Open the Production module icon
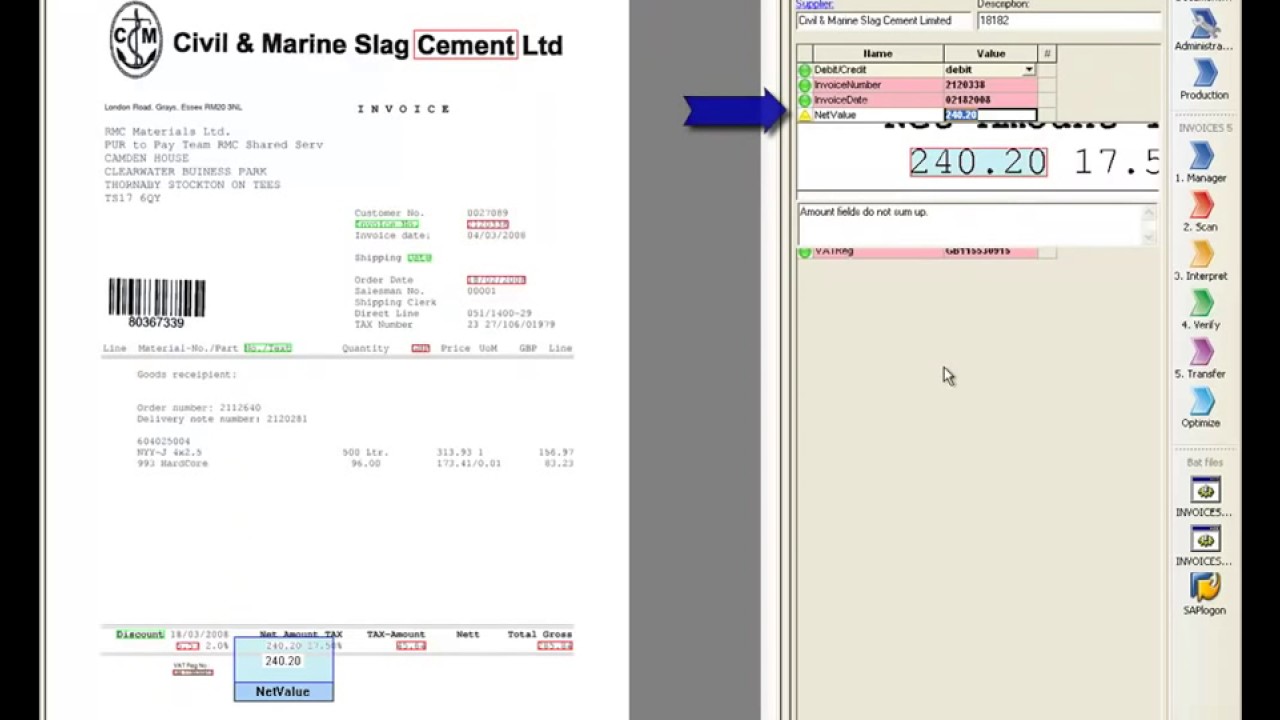 1204,80
